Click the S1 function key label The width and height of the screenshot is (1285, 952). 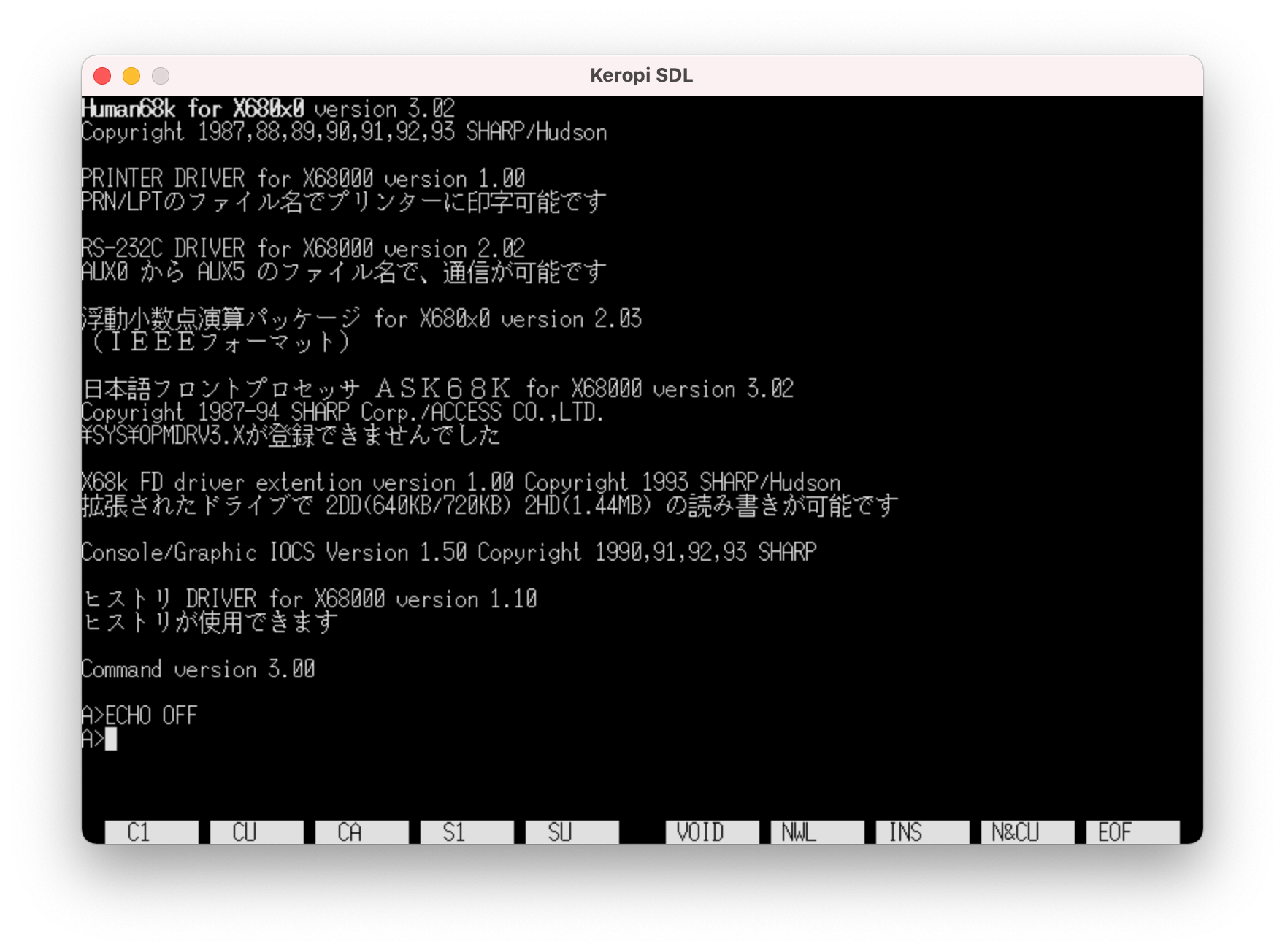[x=467, y=832]
